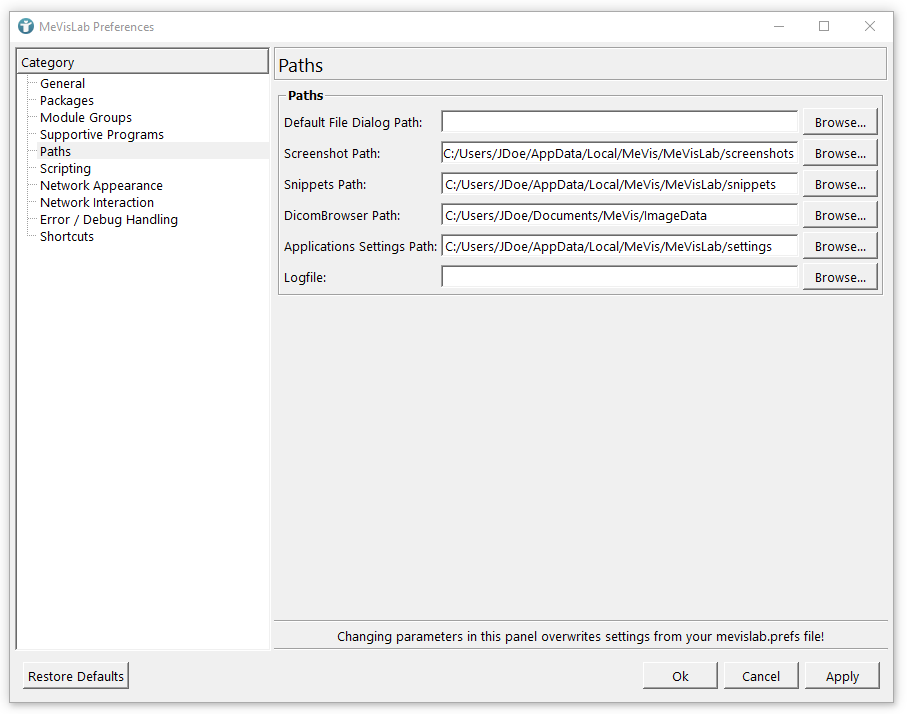The height and width of the screenshot is (714, 909).
Task: Click the Default File Dialog Path field
Action: coord(619,123)
